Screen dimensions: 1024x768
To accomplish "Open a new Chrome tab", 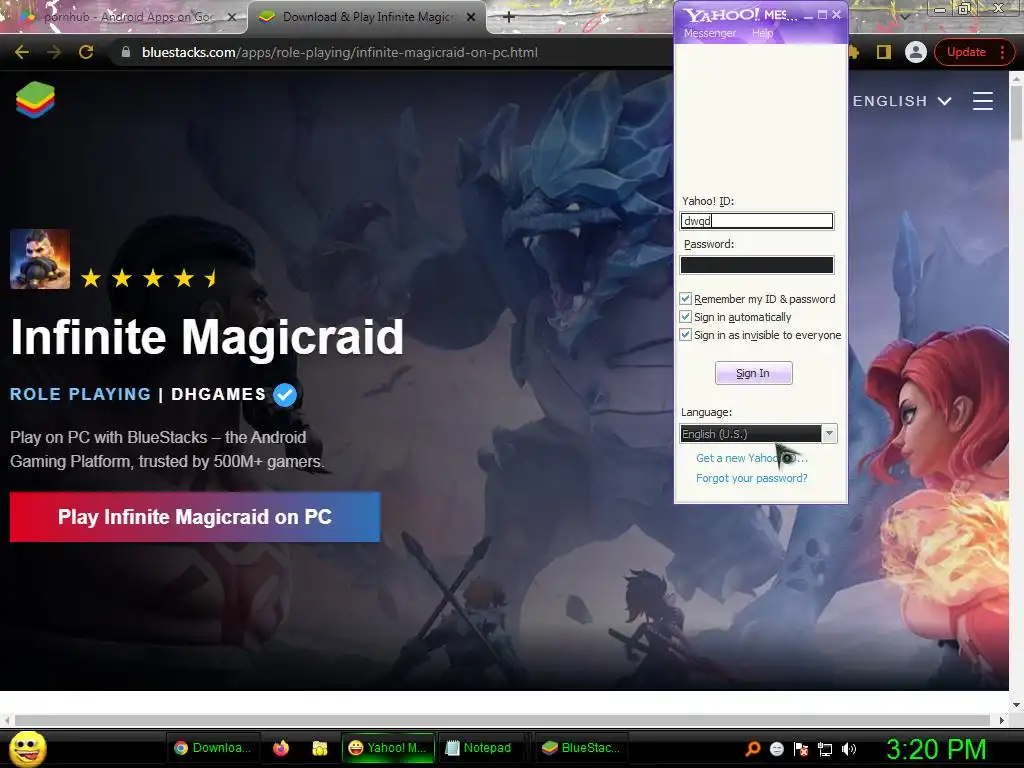I will click(509, 17).
